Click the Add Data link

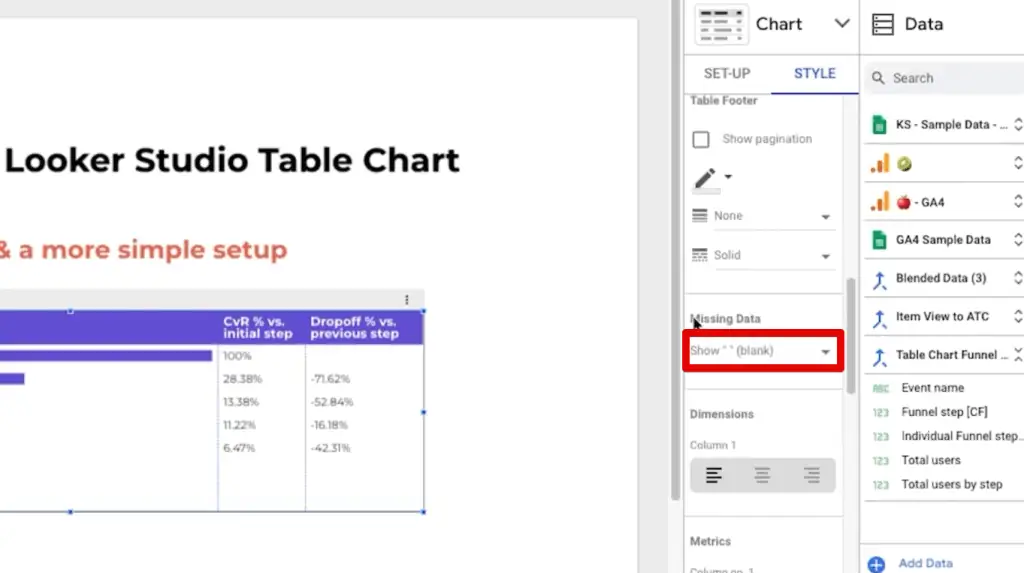coord(925,563)
